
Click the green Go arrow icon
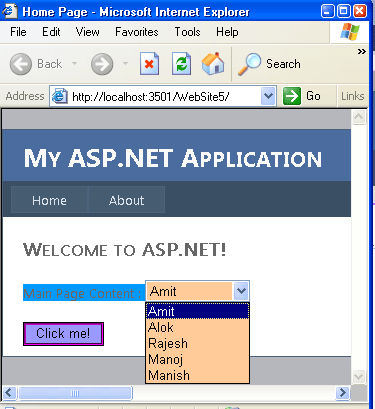(292, 96)
